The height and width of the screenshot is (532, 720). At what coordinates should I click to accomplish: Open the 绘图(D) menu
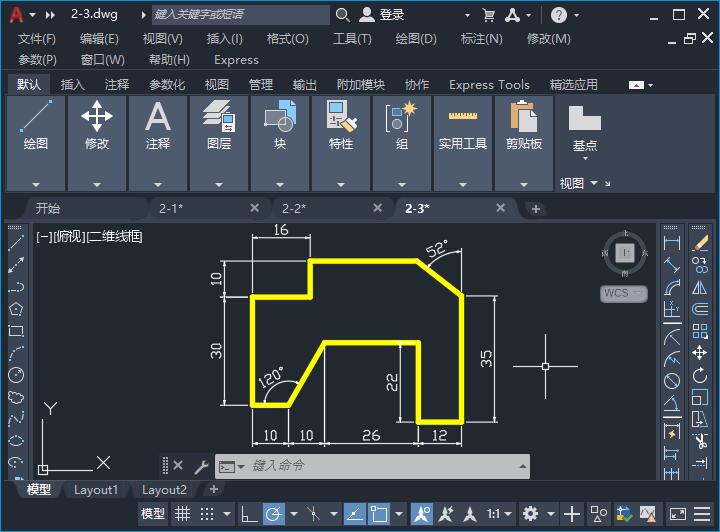[x=416, y=39]
